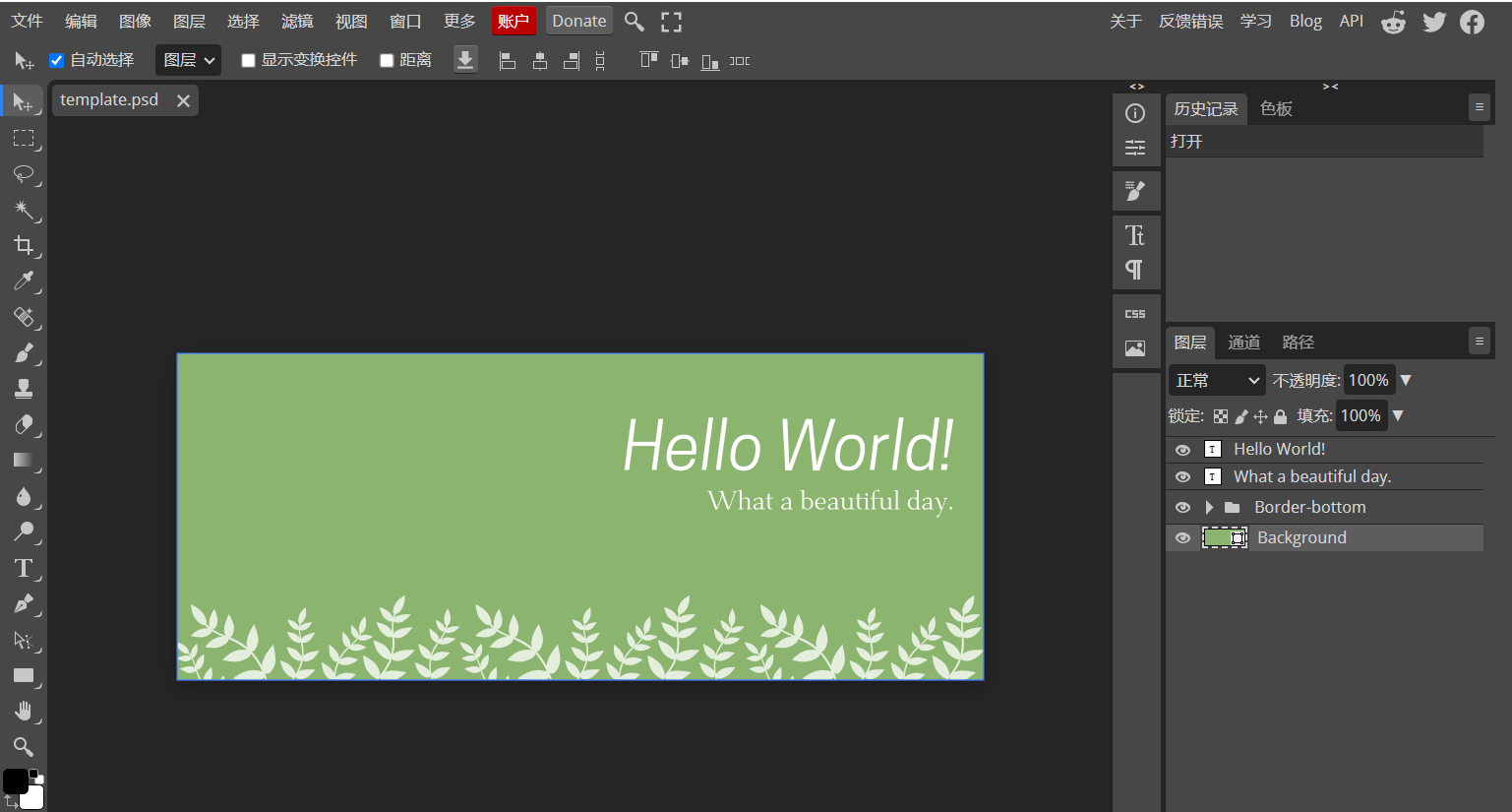Select the Lasso tool
Viewport: 1512px width, 812px height.
tap(24, 174)
